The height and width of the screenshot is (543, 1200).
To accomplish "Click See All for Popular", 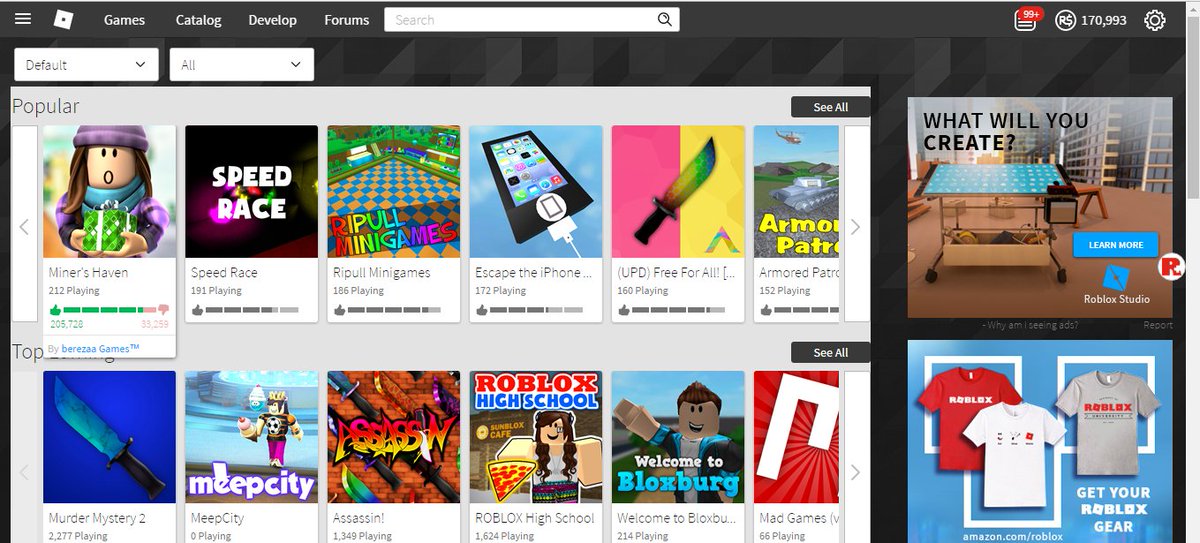I will click(x=830, y=107).
